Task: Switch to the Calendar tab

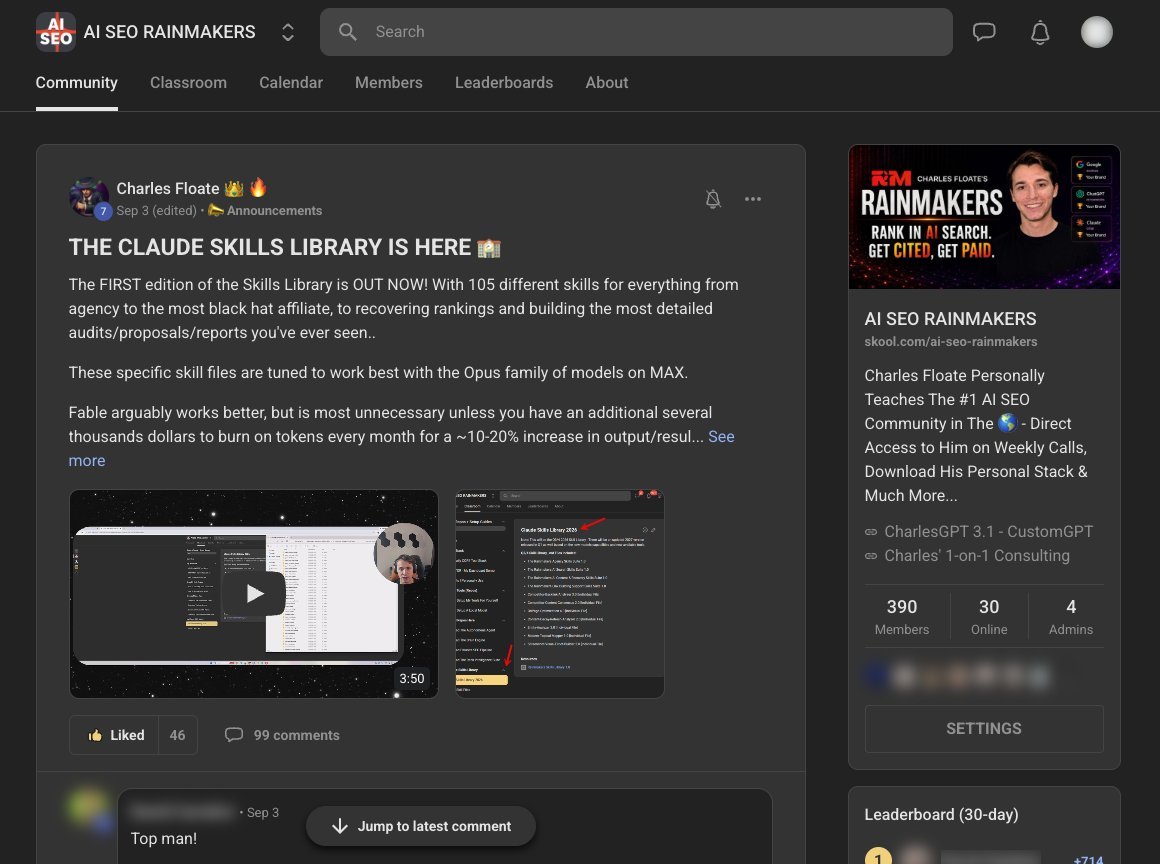Action: (x=291, y=83)
